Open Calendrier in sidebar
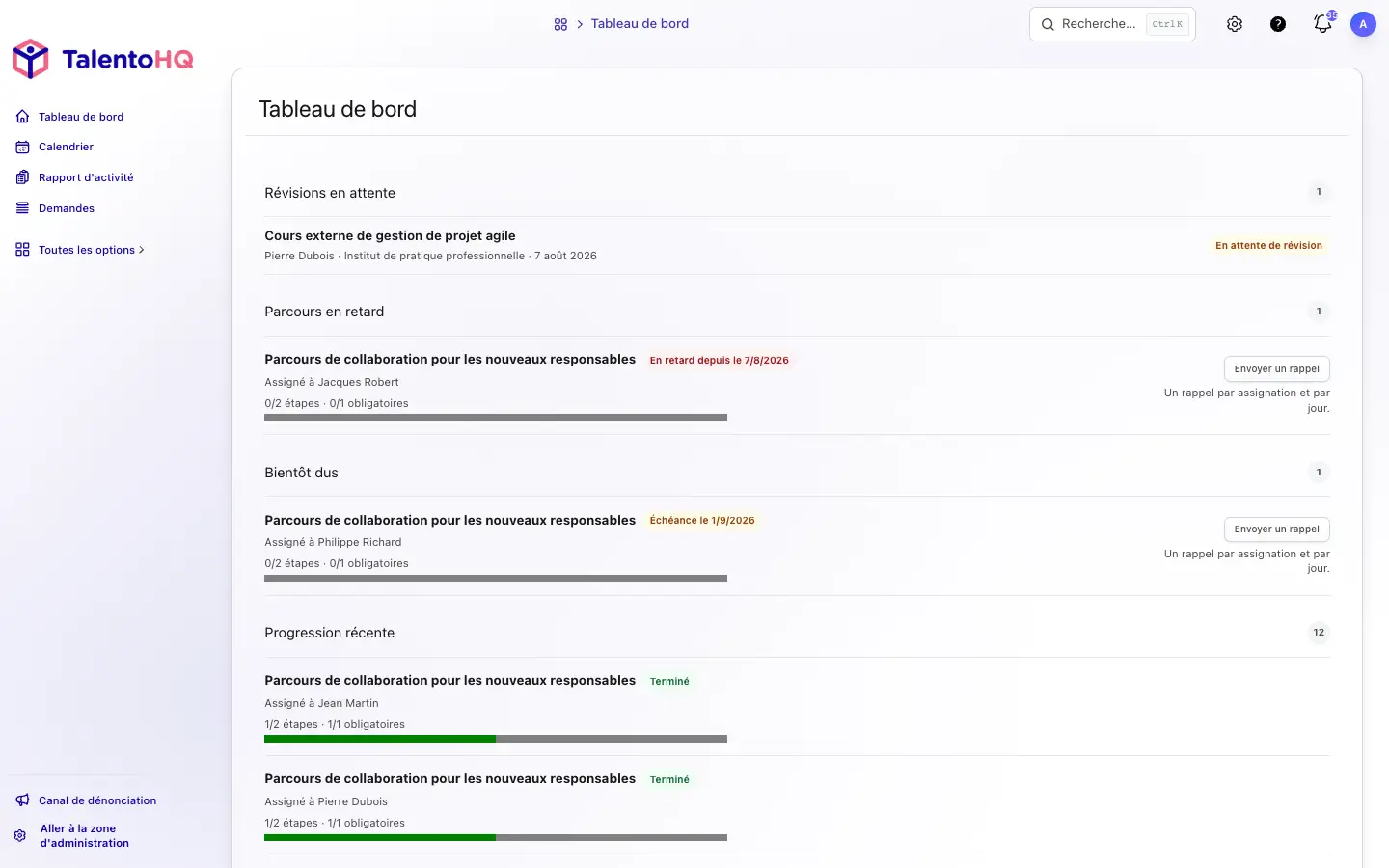 [66, 148]
